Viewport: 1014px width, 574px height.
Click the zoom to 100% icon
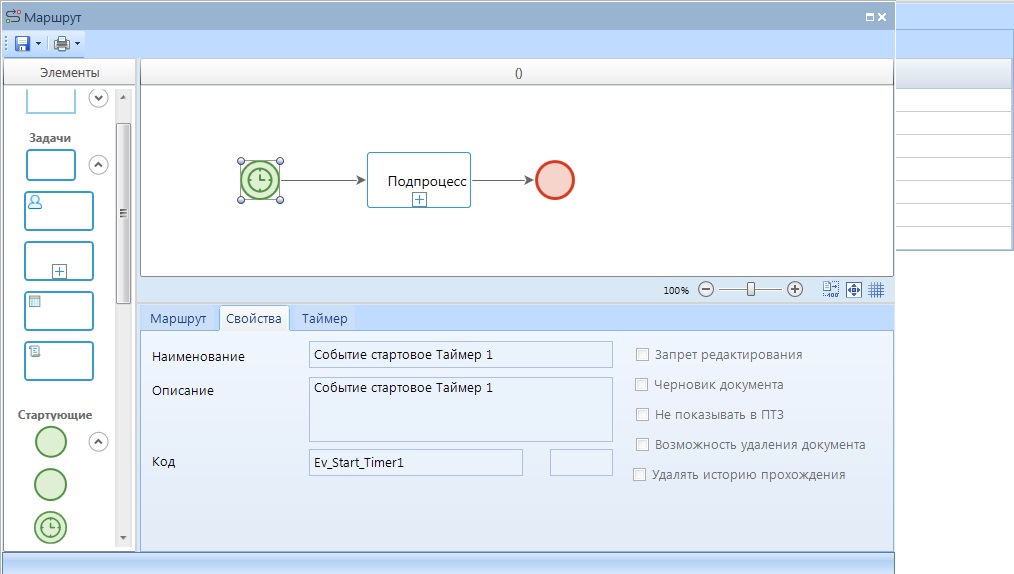tap(831, 289)
